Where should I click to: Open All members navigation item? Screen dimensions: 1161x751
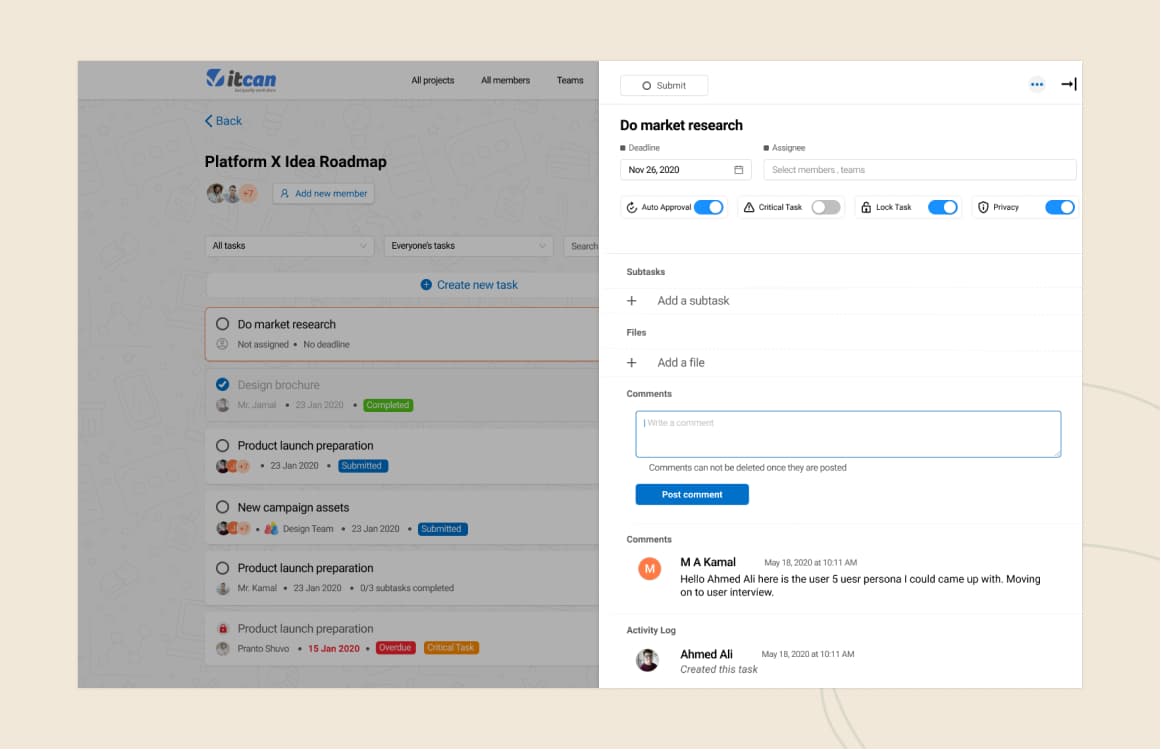point(505,81)
